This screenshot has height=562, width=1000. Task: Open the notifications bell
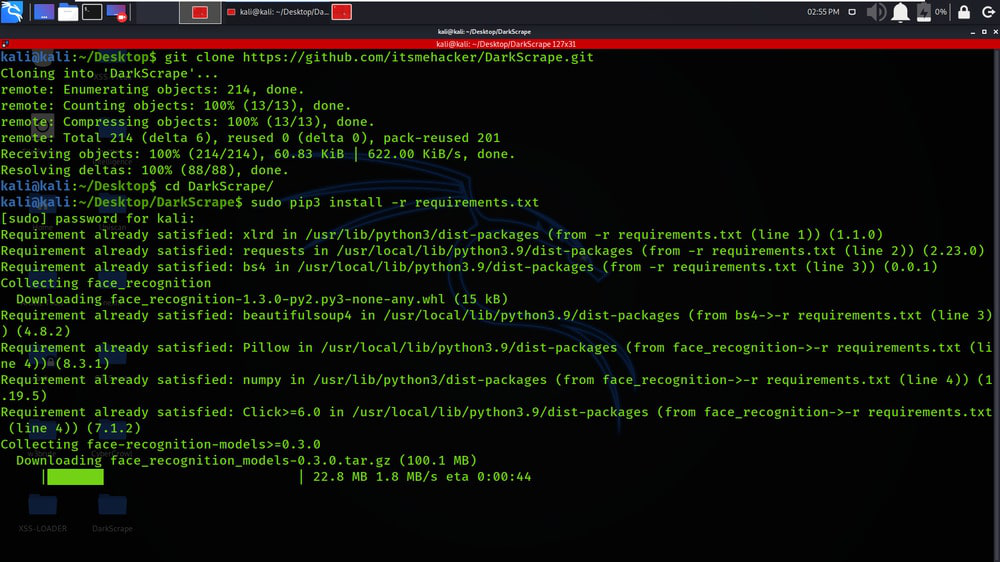click(x=900, y=12)
